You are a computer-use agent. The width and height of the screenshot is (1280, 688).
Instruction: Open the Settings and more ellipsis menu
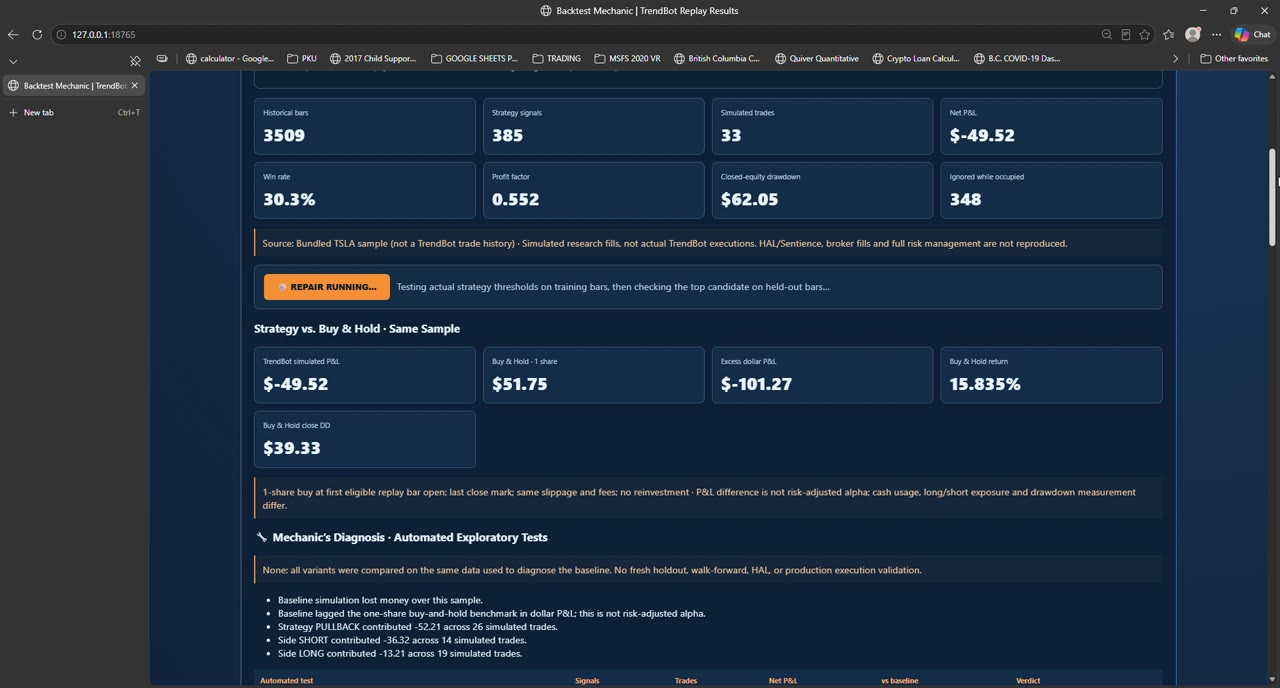coord(1217,34)
